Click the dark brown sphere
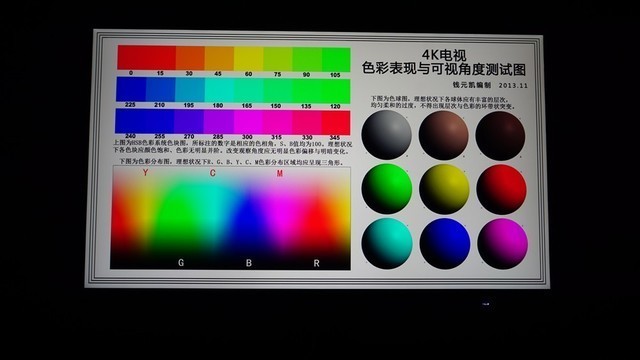 500,136
